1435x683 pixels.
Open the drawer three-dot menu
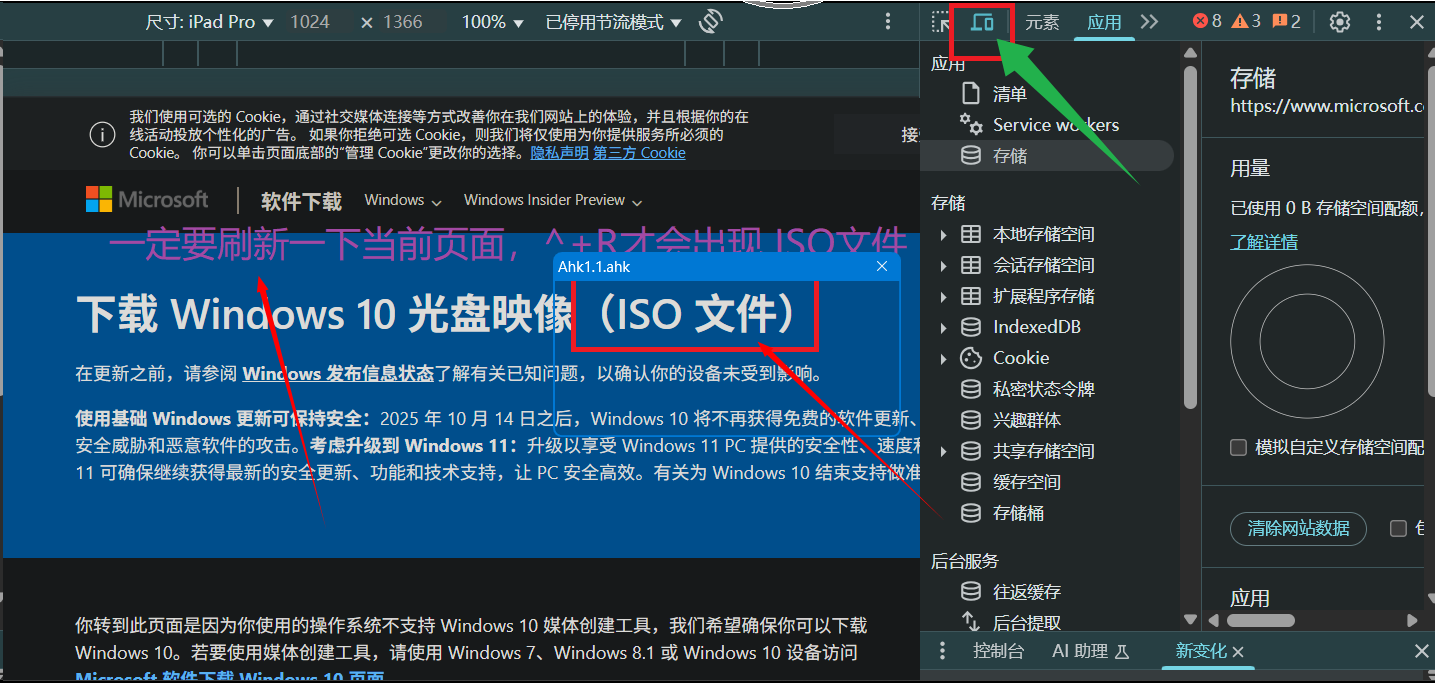pos(942,651)
